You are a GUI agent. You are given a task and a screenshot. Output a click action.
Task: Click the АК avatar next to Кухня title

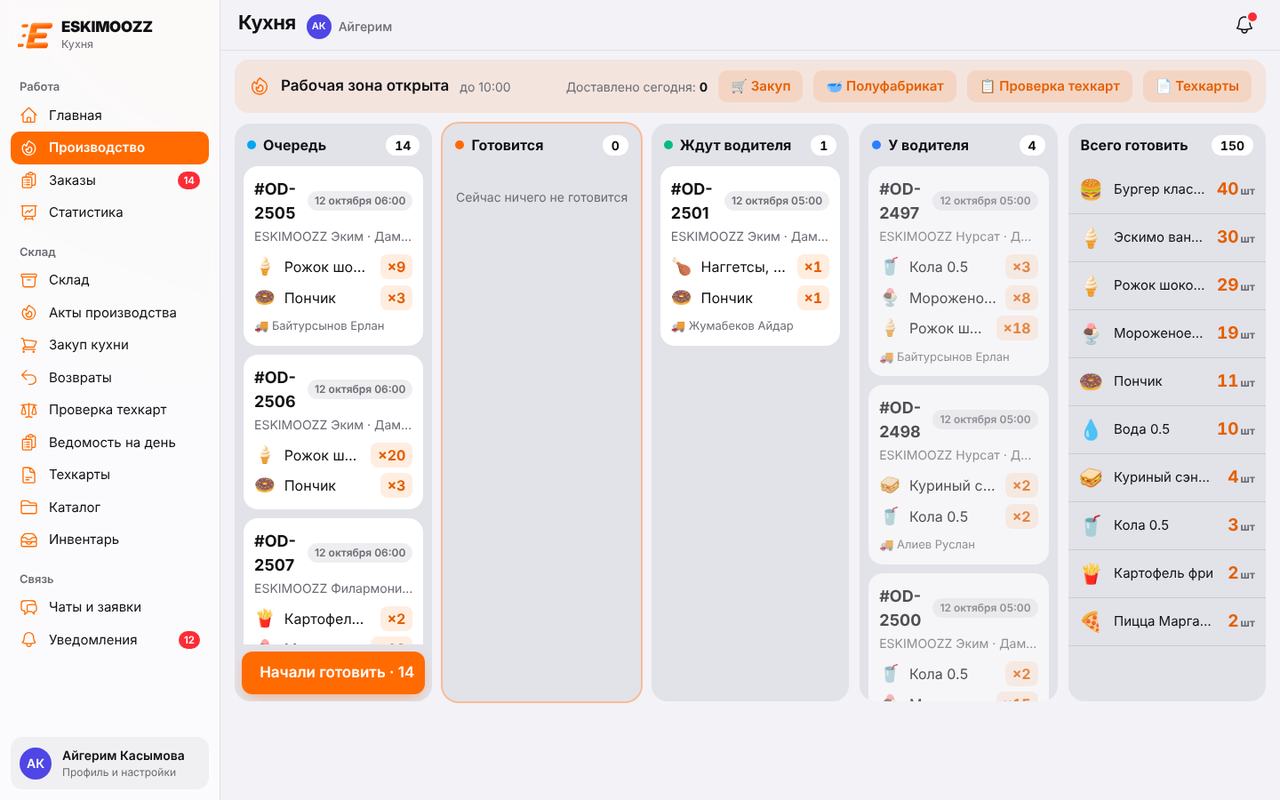pyautogui.click(x=319, y=26)
